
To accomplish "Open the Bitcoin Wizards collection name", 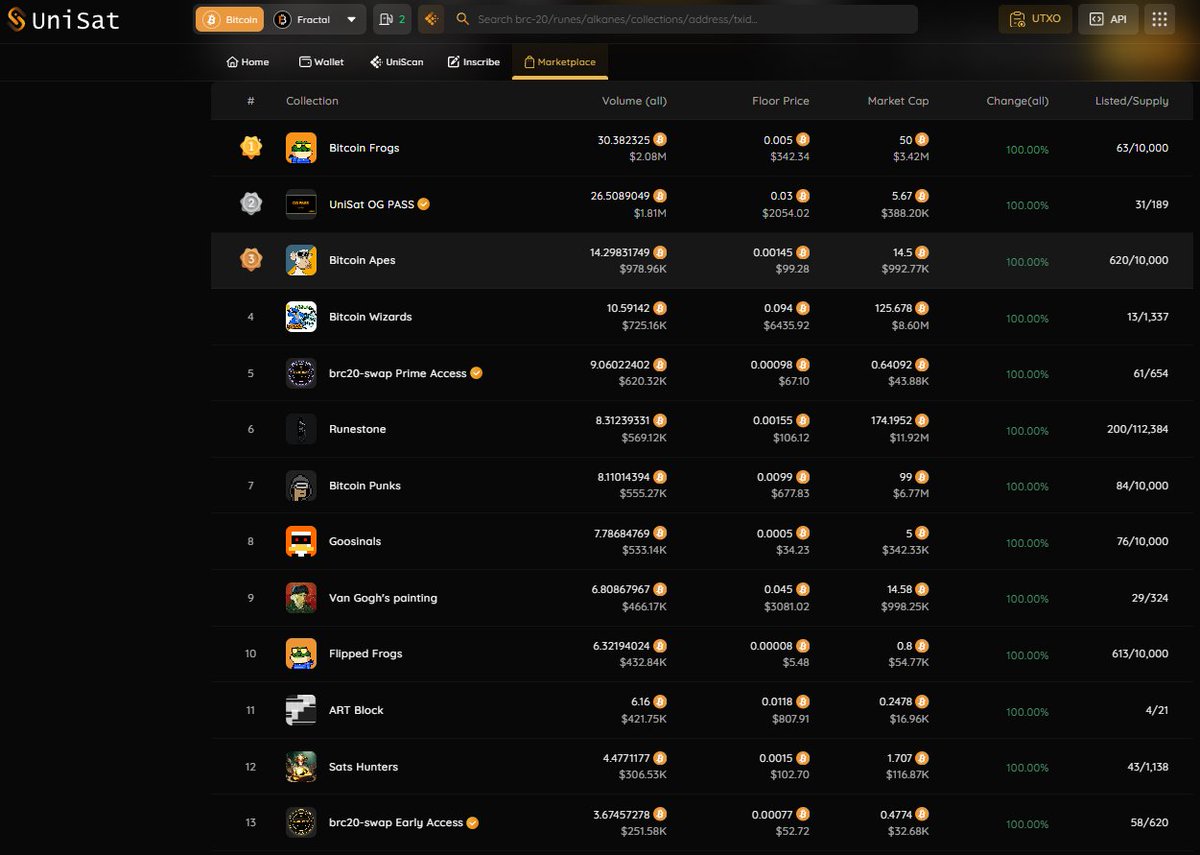I will (x=370, y=317).
